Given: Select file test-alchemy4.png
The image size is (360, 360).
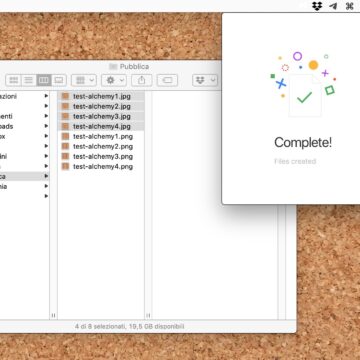Looking at the screenshot, I should pos(101,166).
